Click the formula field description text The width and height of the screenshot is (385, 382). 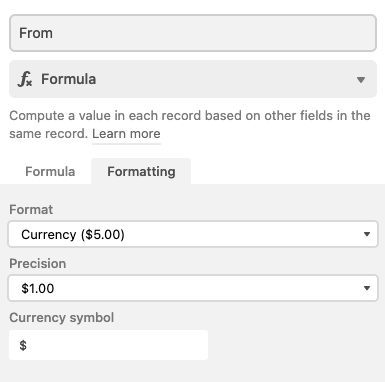point(190,124)
